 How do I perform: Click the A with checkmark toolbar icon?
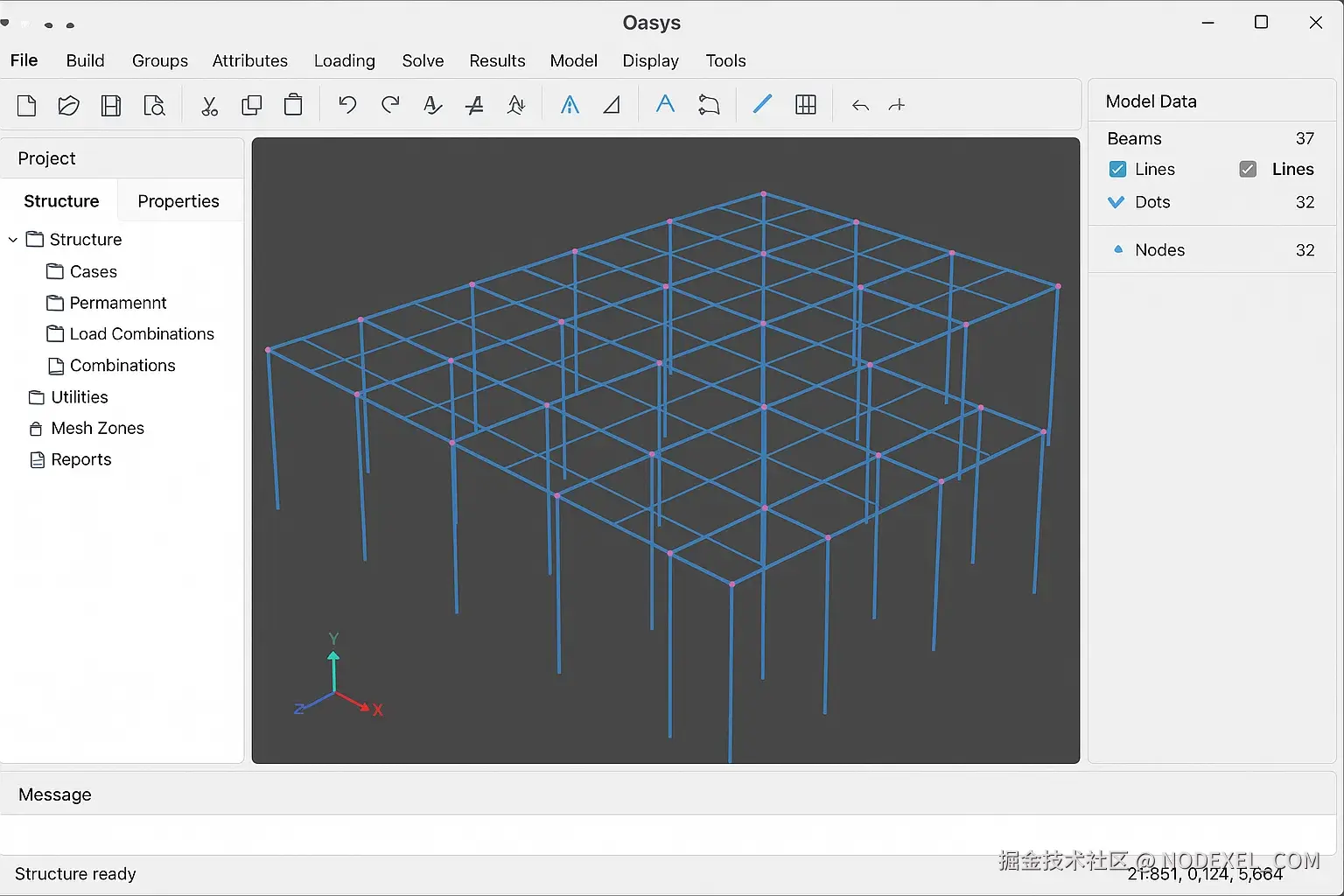[432, 105]
